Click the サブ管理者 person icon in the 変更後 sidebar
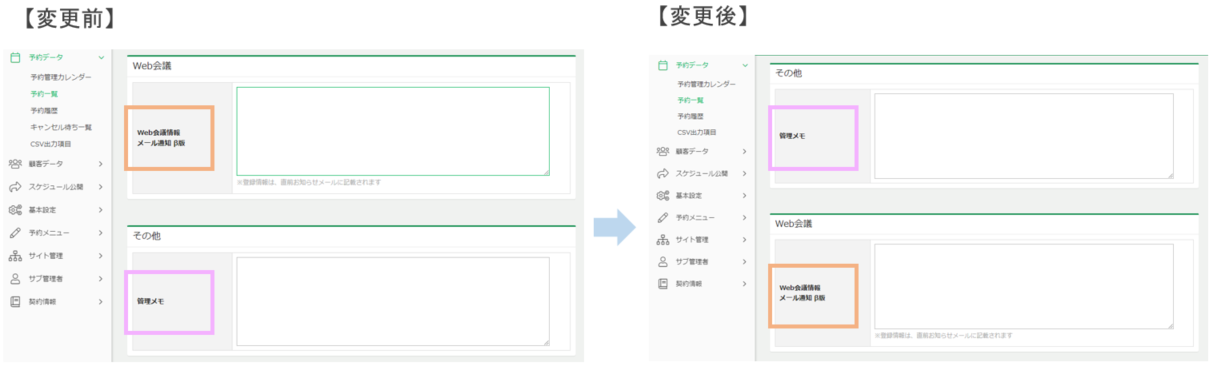The height and width of the screenshot is (385, 1213). (x=662, y=261)
